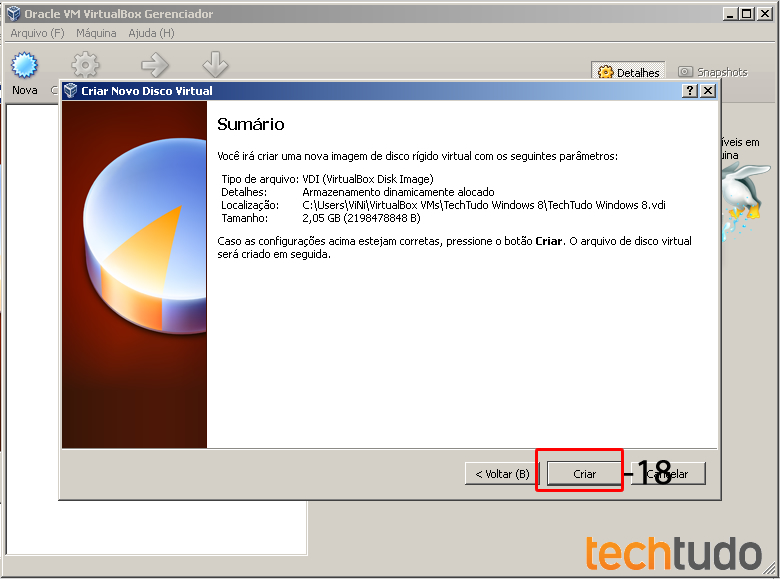Click the empty VM list panel in main window
The width and height of the screenshot is (780, 579).
tap(157, 527)
